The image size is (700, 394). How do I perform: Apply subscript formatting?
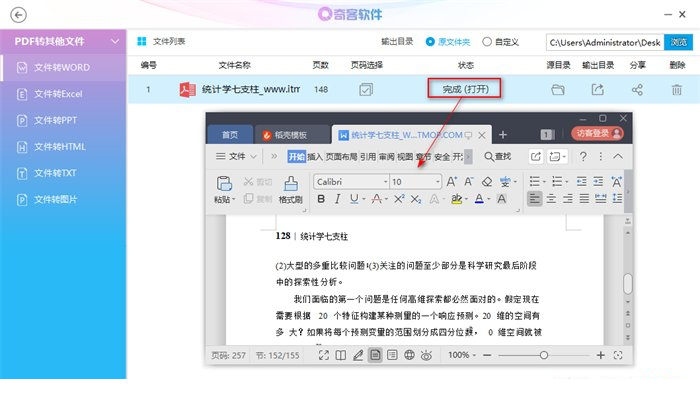[416, 199]
